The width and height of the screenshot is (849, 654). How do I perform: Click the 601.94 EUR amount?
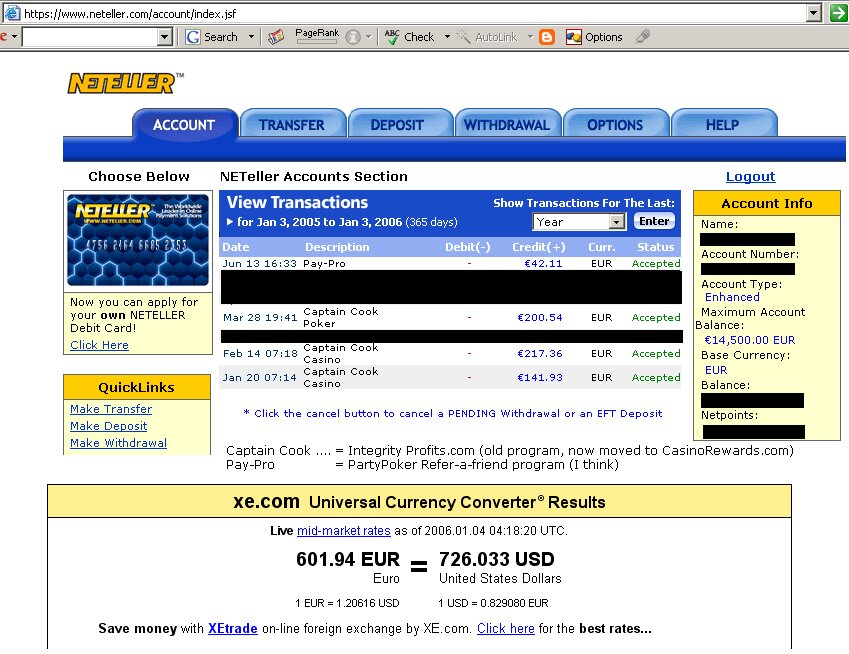348,559
